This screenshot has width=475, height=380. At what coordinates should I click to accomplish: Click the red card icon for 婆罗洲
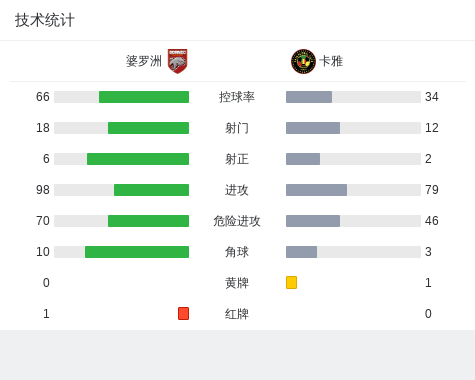(183, 313)
